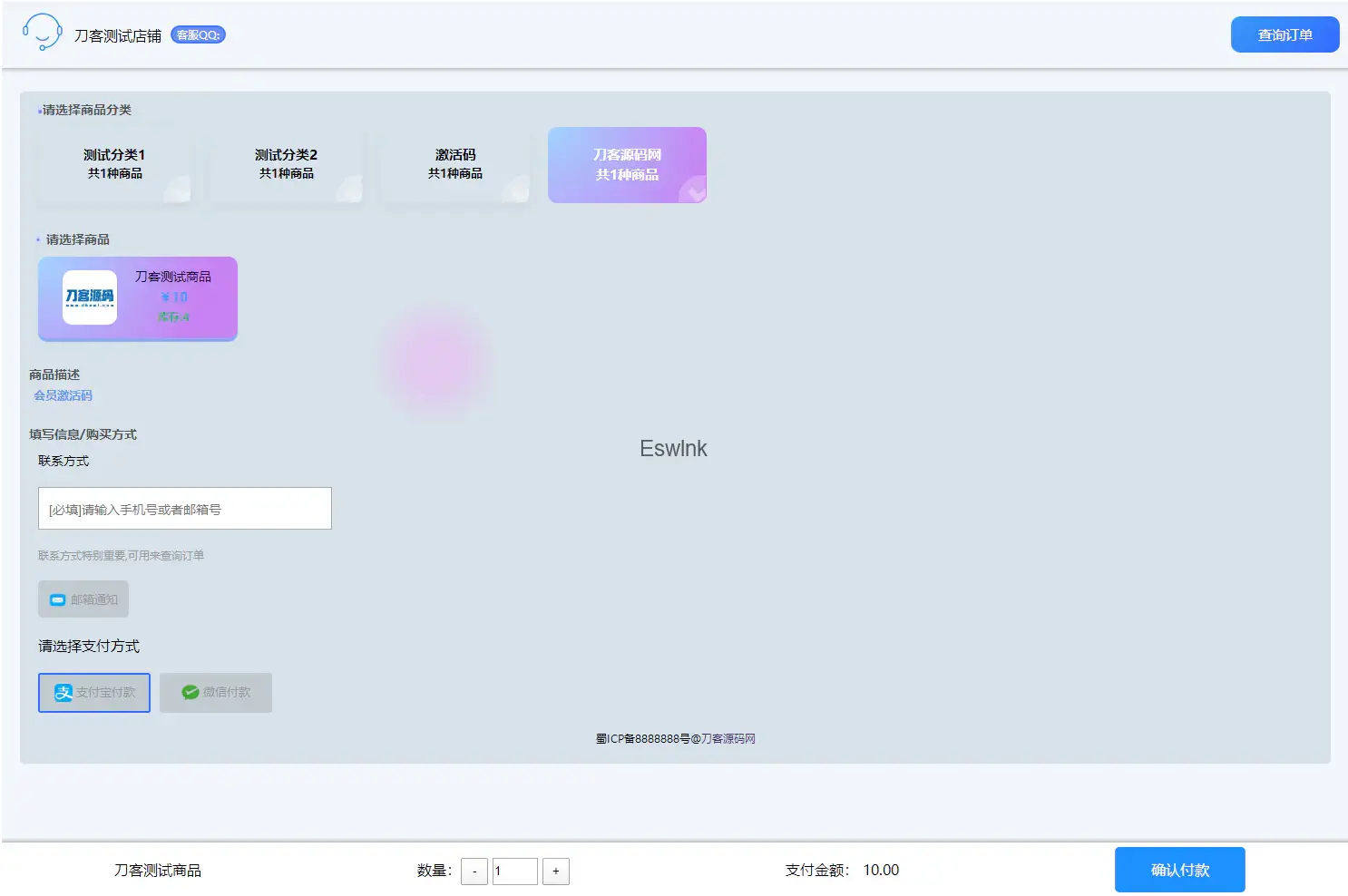This screenshot has height=896, width=1348.
Task: Click the customer service headset logo
Action: point(42,33)
